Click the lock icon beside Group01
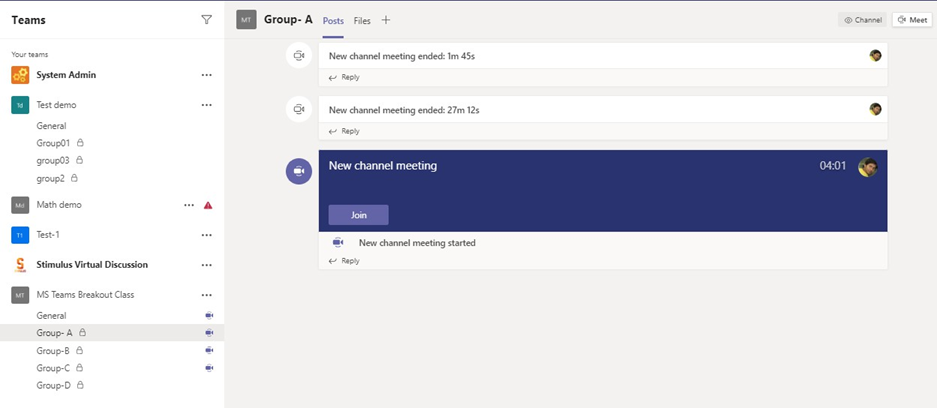 coord(80,143)
